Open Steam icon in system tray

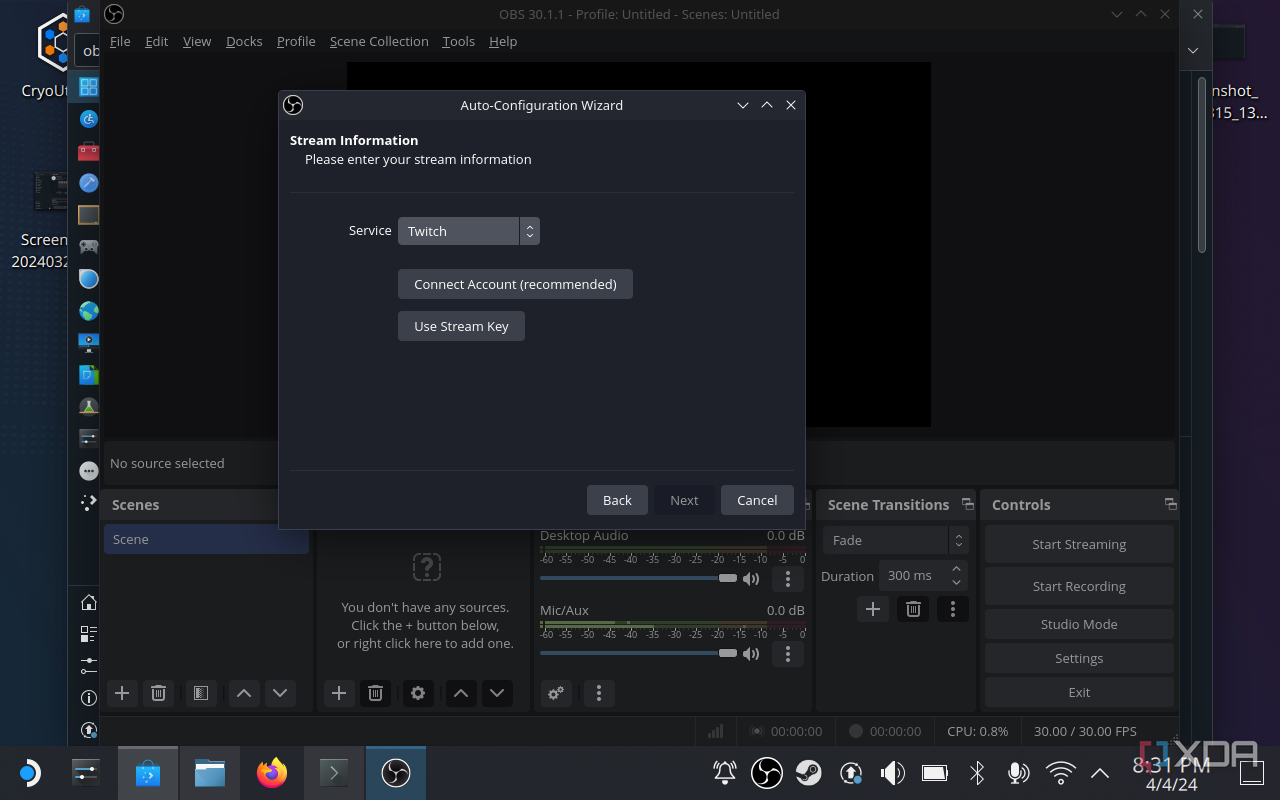tap(808, 773)
